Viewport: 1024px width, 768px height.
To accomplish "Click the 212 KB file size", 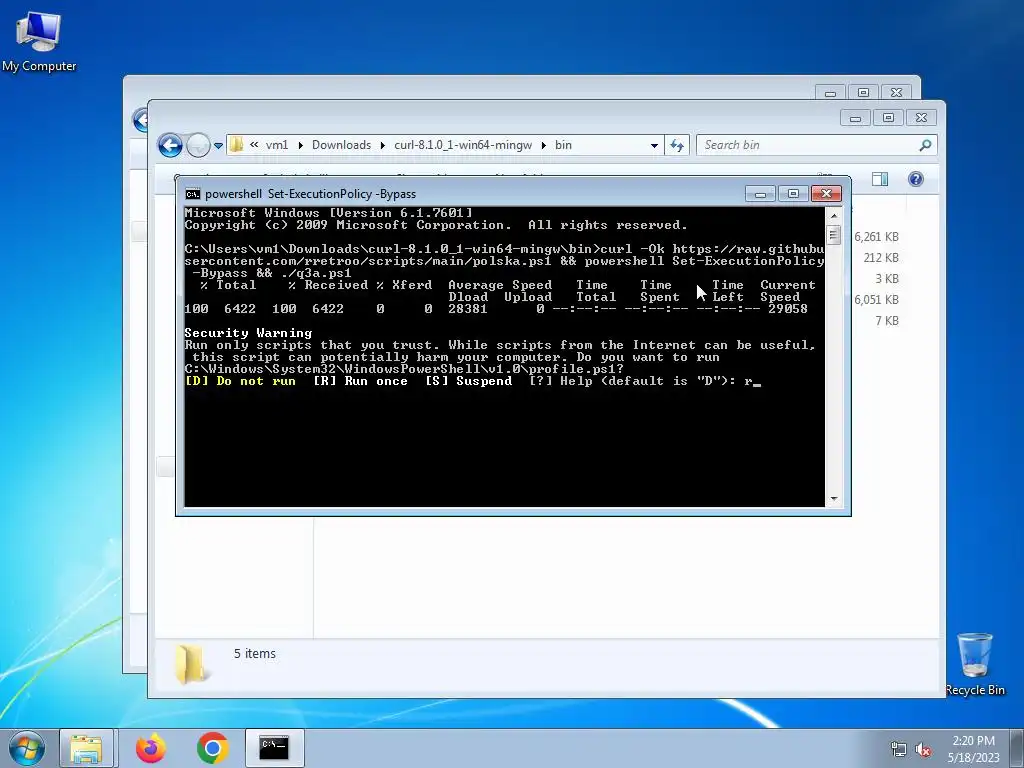I will (x=881, y=258).
